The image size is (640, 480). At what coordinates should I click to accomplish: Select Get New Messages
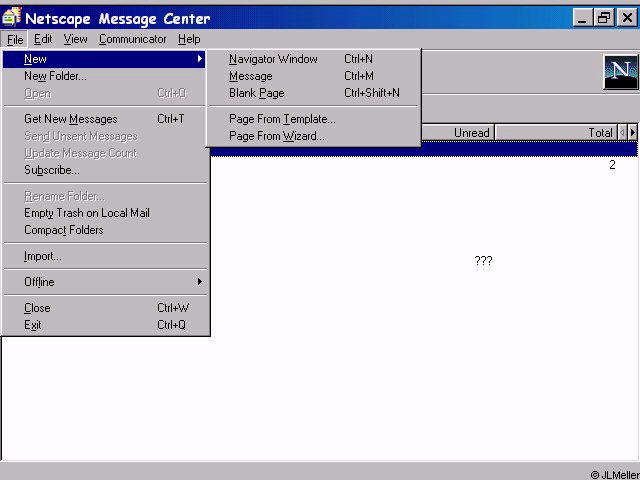[105, 119]
